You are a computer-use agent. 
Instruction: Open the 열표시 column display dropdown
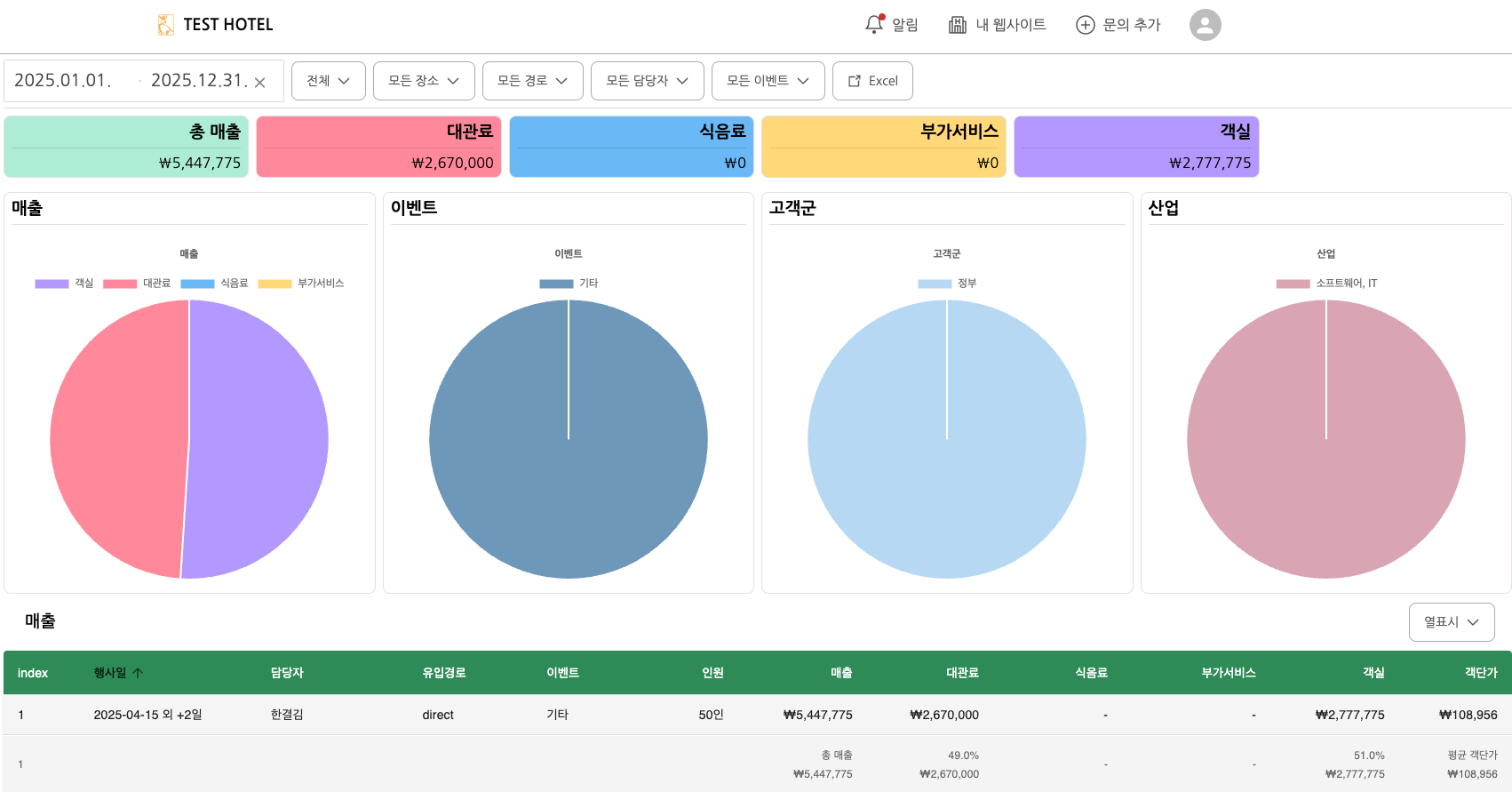pos(1451,622)
